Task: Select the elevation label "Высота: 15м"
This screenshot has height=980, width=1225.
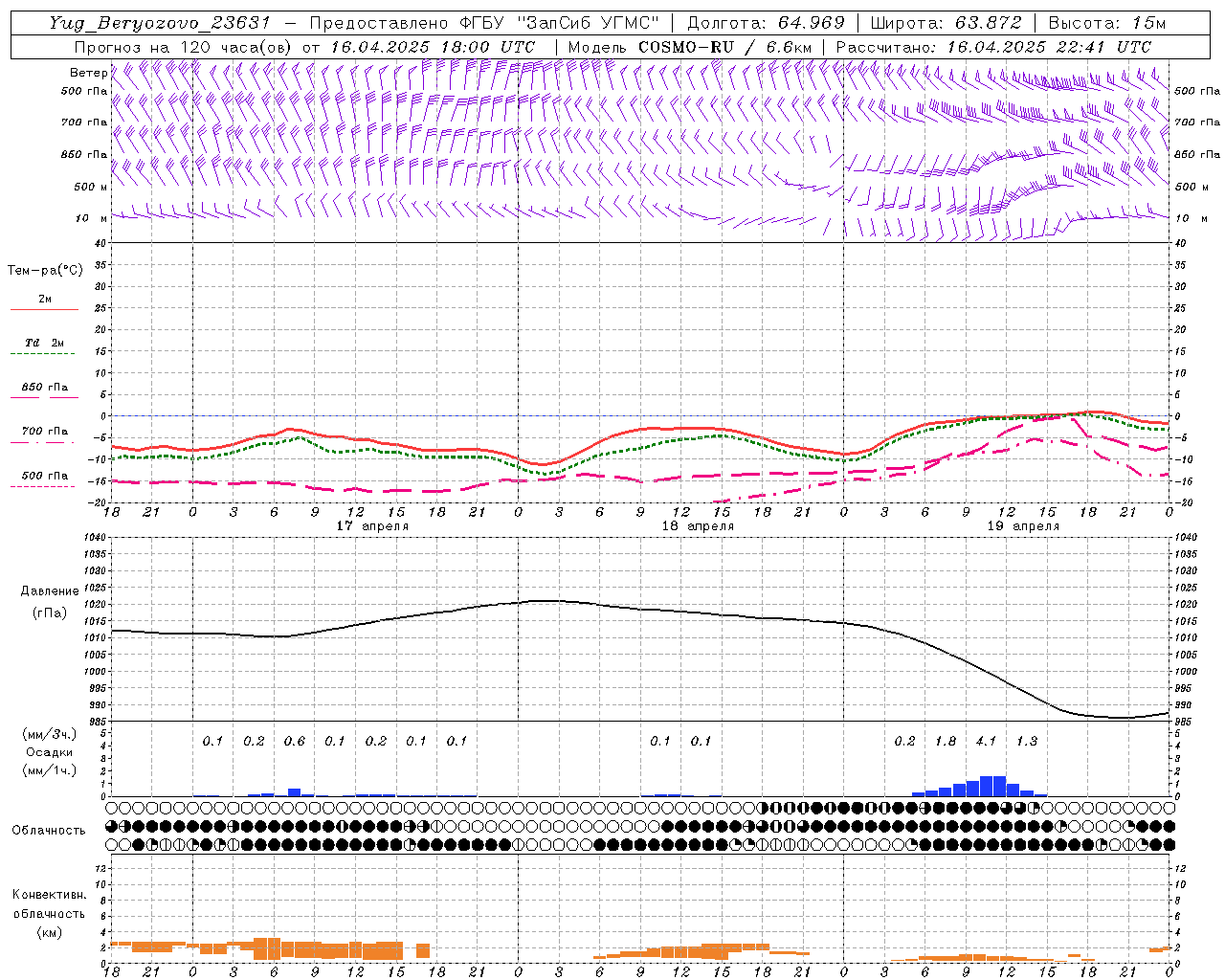Action: click(x=1107, y=23)
